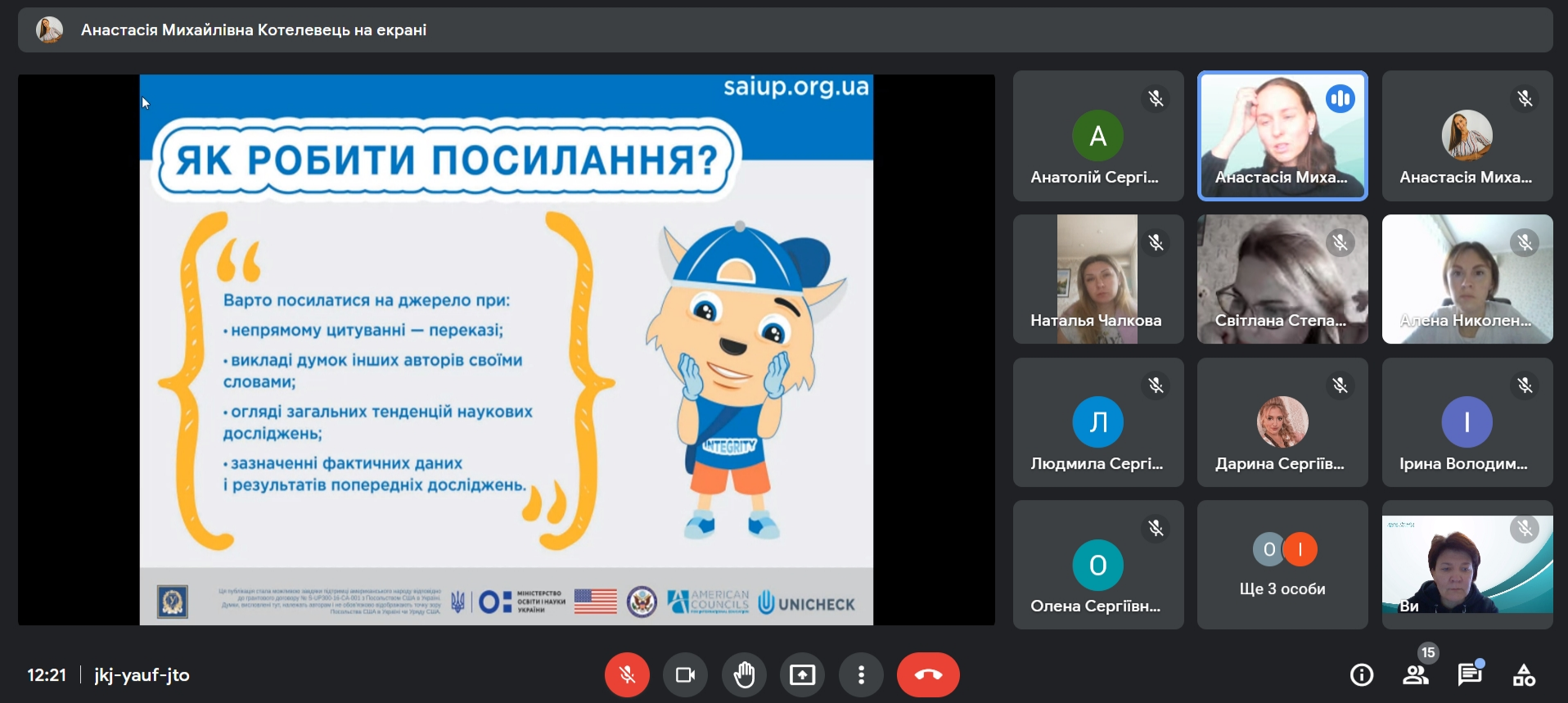This screenshot has width=1568, height=703.
Task: Open the three-dot more options menu
Action: tap(861, 675)
